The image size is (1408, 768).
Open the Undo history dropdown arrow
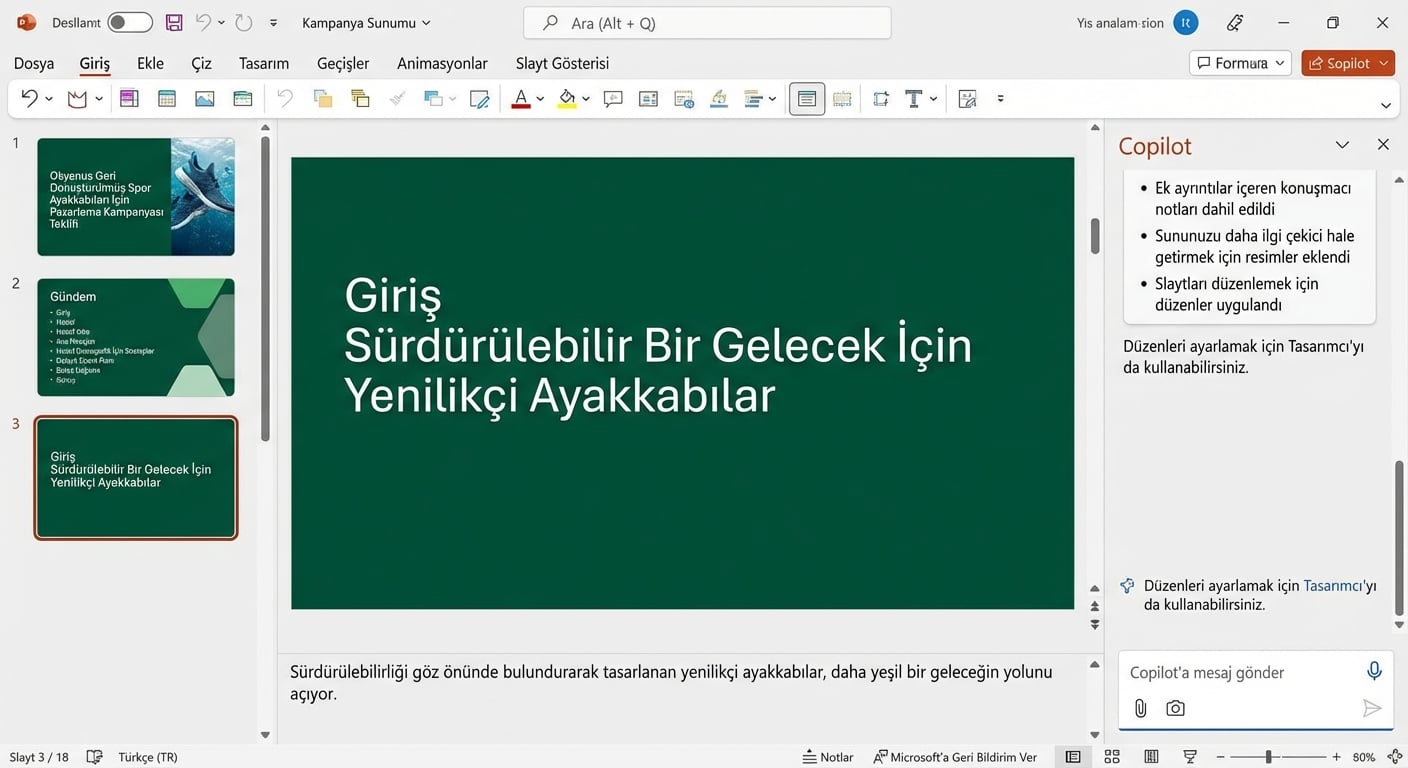coord(219,20)
